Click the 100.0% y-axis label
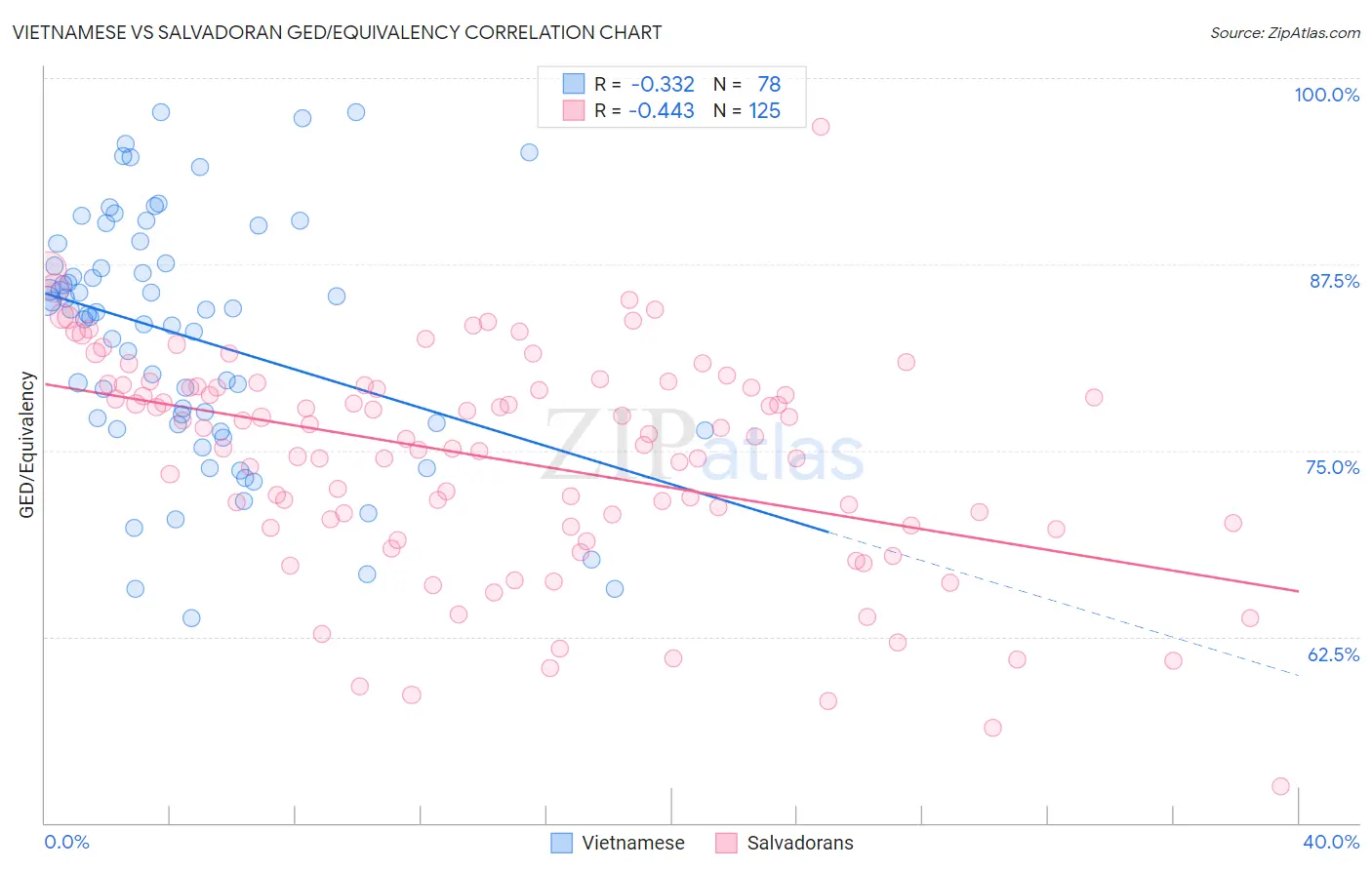Screen dimensions: 1372x870 [x=1327, y=95]
